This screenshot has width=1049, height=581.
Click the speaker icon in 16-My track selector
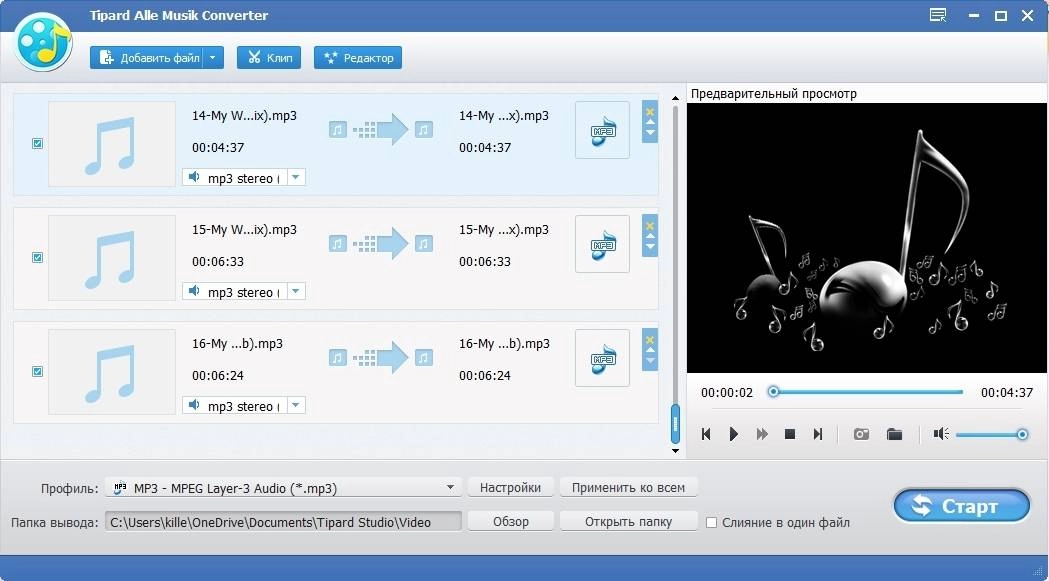[x=194, y=405]
